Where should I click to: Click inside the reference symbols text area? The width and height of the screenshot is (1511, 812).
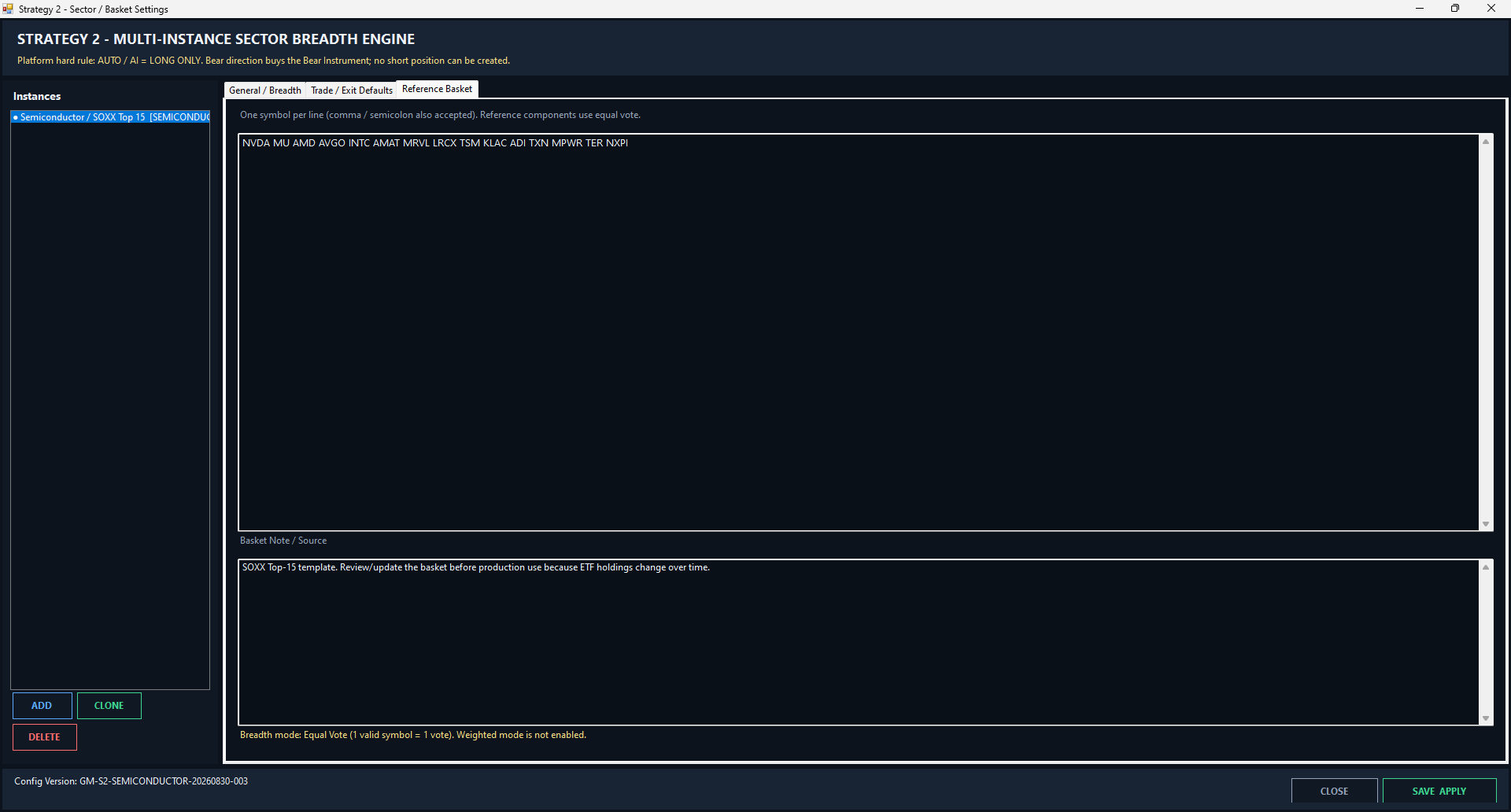click(x=859, y=332)
